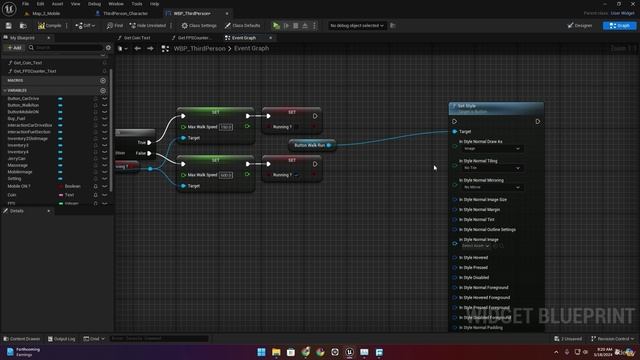This screenshot has width=640, height=360.
Task: Select the Get_Coin_Text function
Action: click(x=28, y=63)
